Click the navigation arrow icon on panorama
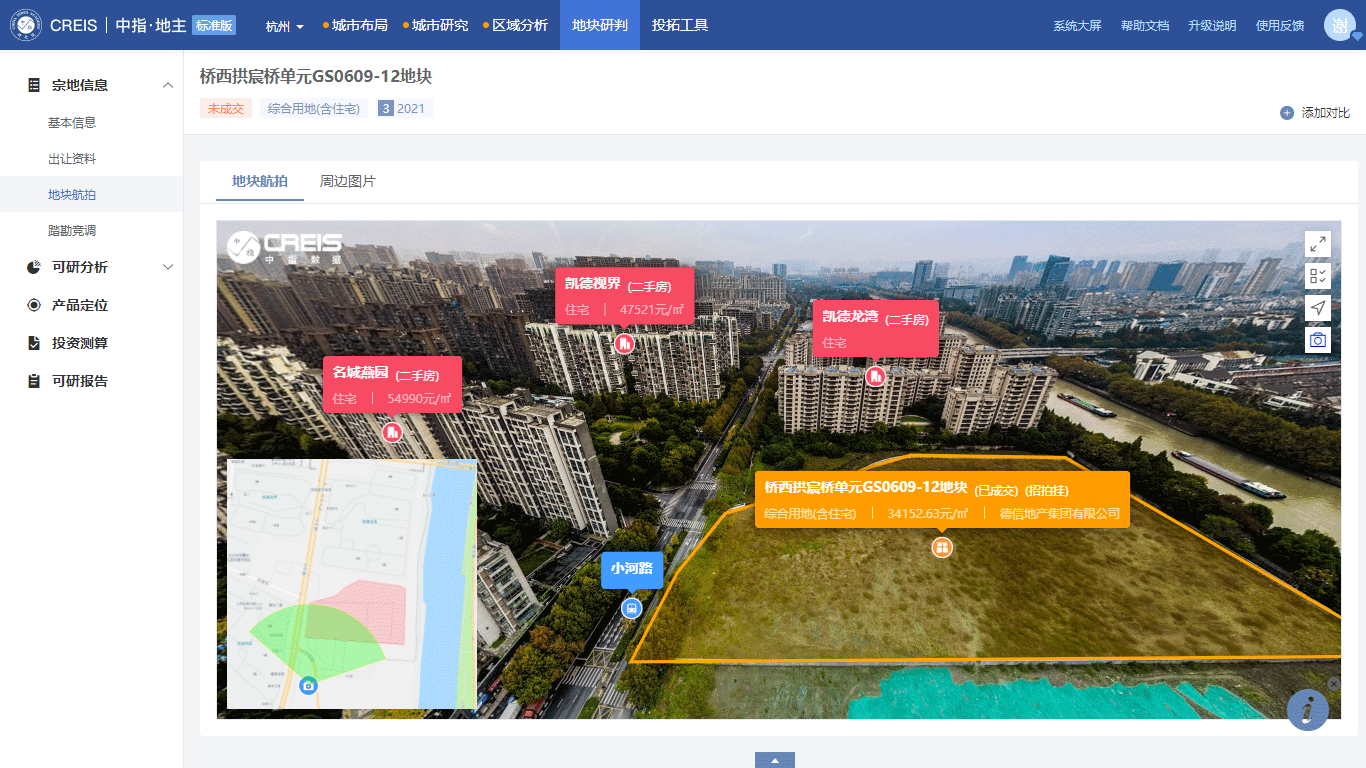This screenshot has width=1366, height=768. pyautogui.click(x=1318, y=308)
